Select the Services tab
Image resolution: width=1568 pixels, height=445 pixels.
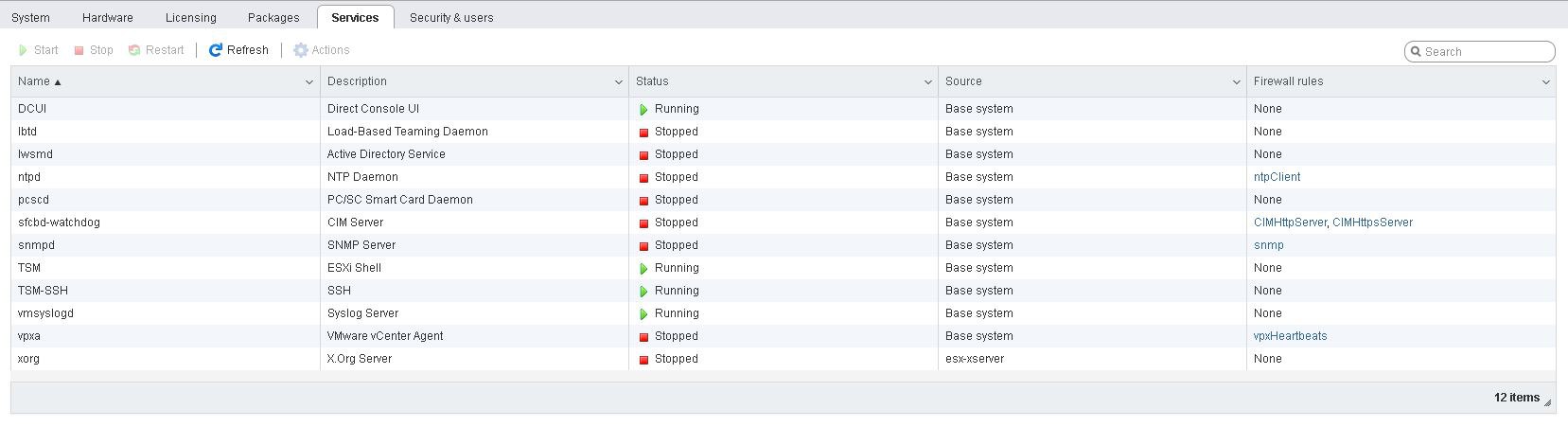[x=355, y=17]
